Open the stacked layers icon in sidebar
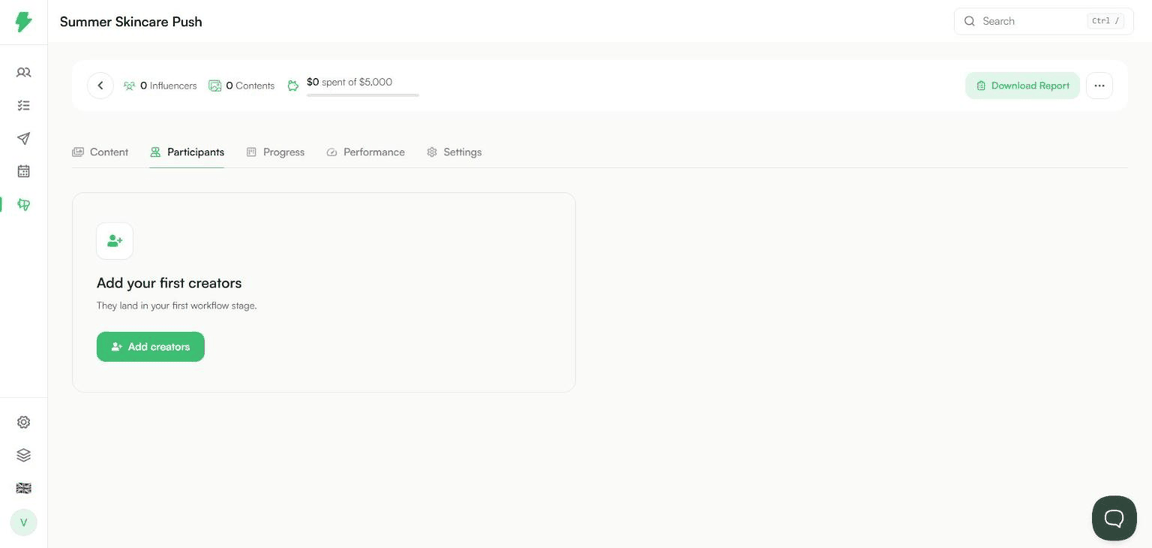The image size is (1152, 548). tap(24, 455)
